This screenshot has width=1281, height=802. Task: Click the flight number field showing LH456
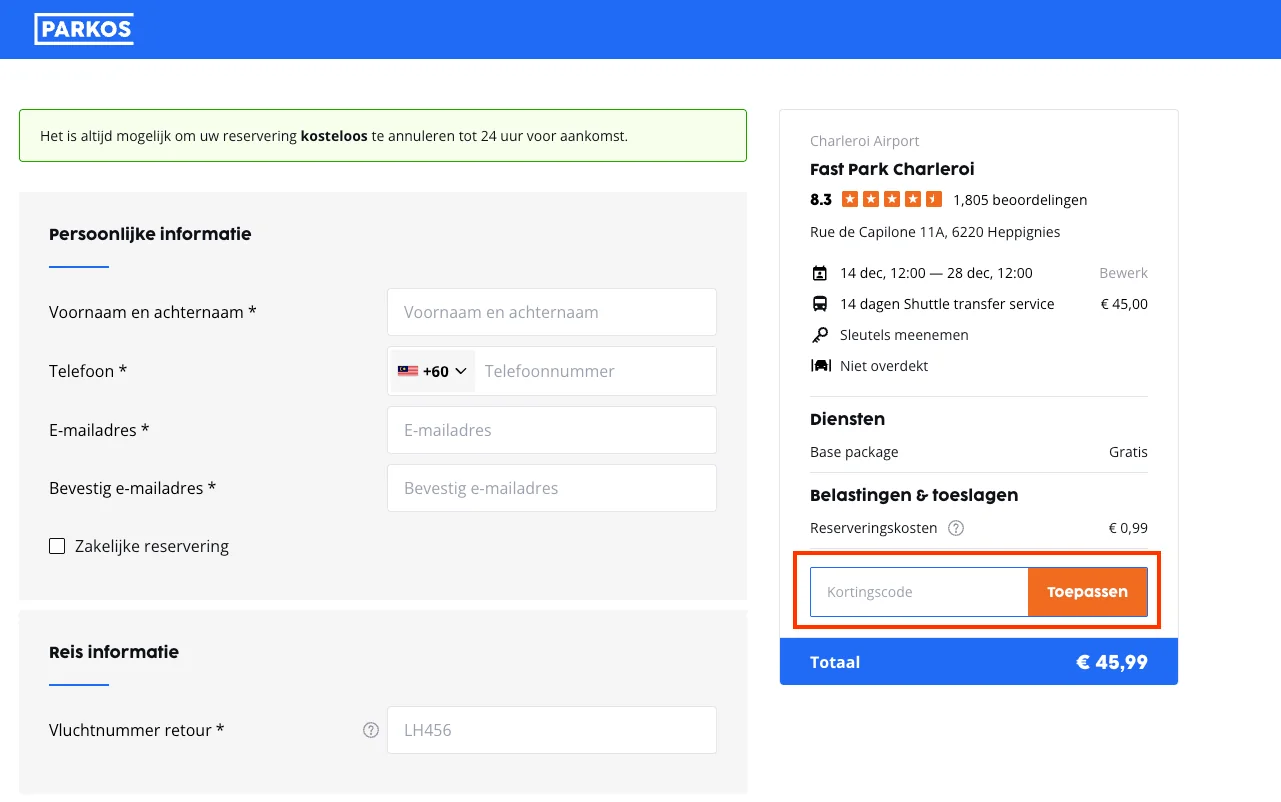click(551, 730)
